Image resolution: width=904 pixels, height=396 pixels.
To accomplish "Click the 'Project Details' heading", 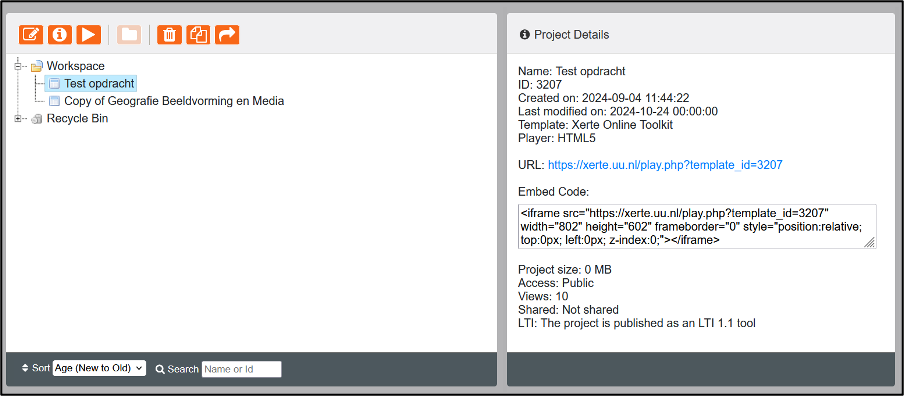I will pyautogui.click(x=571, y=35).
